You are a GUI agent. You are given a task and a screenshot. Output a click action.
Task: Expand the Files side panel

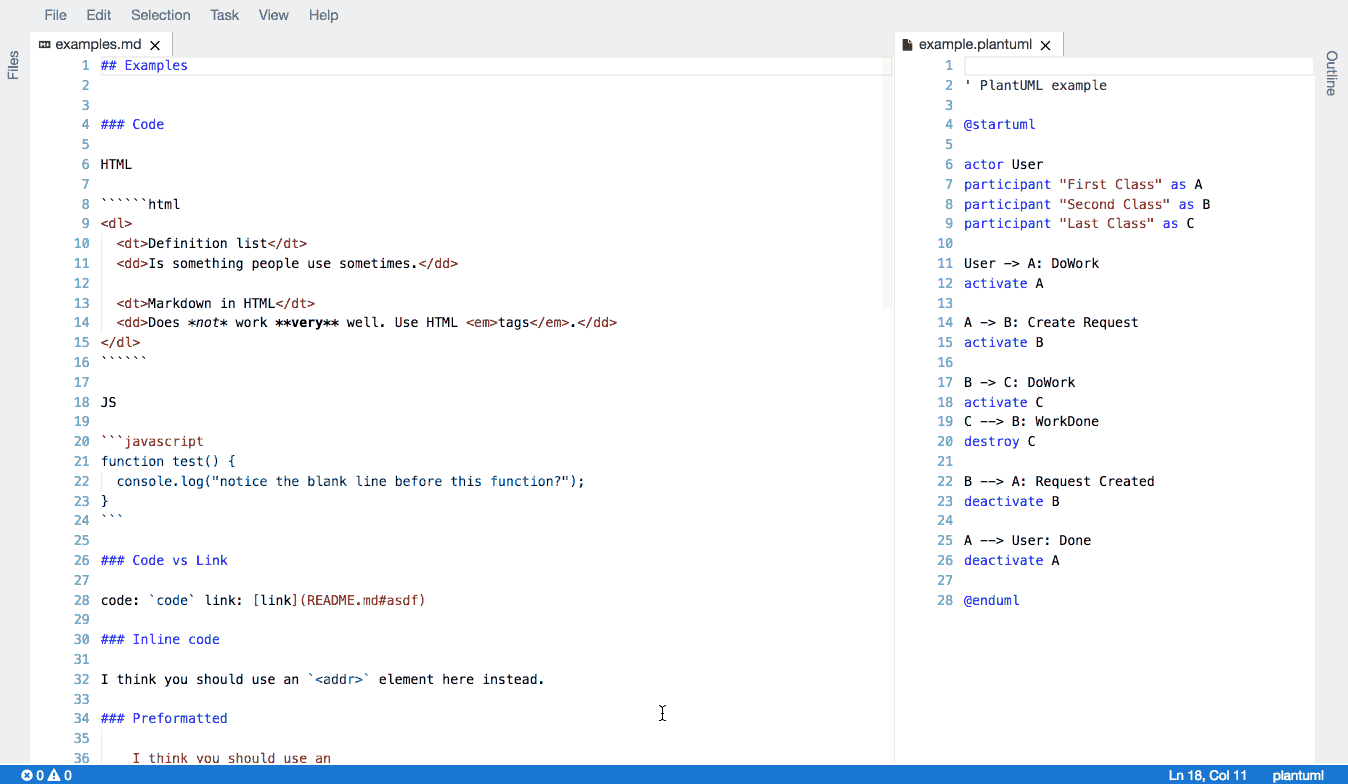pyautogui.click(x=13, y=65)
